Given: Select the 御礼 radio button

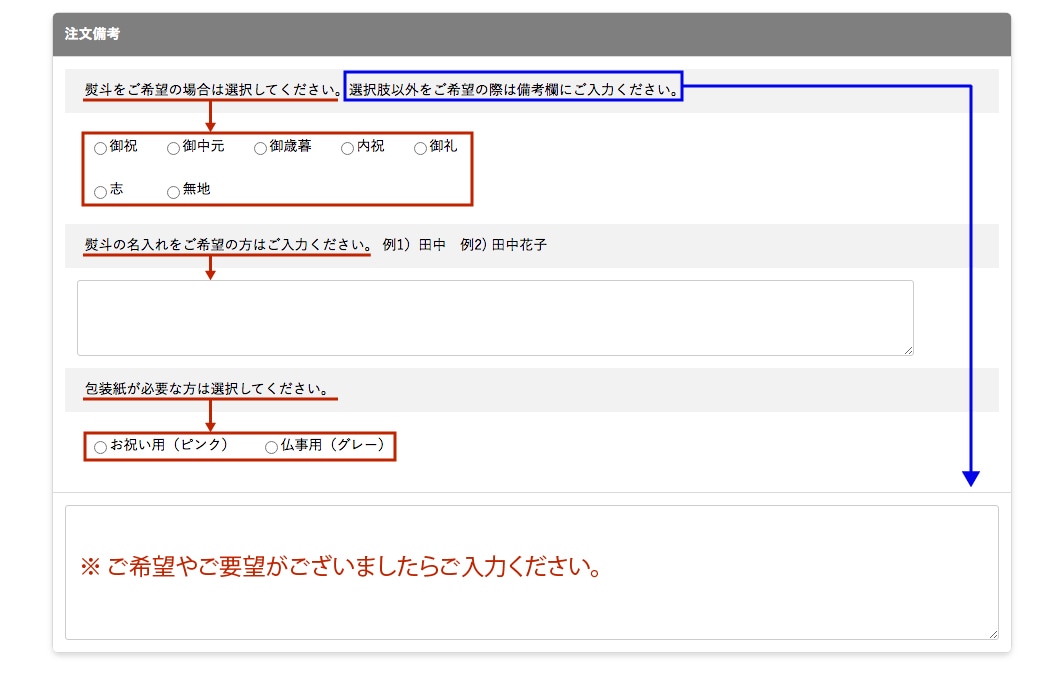Looking at the screenshot, I should tap(420, 148).
